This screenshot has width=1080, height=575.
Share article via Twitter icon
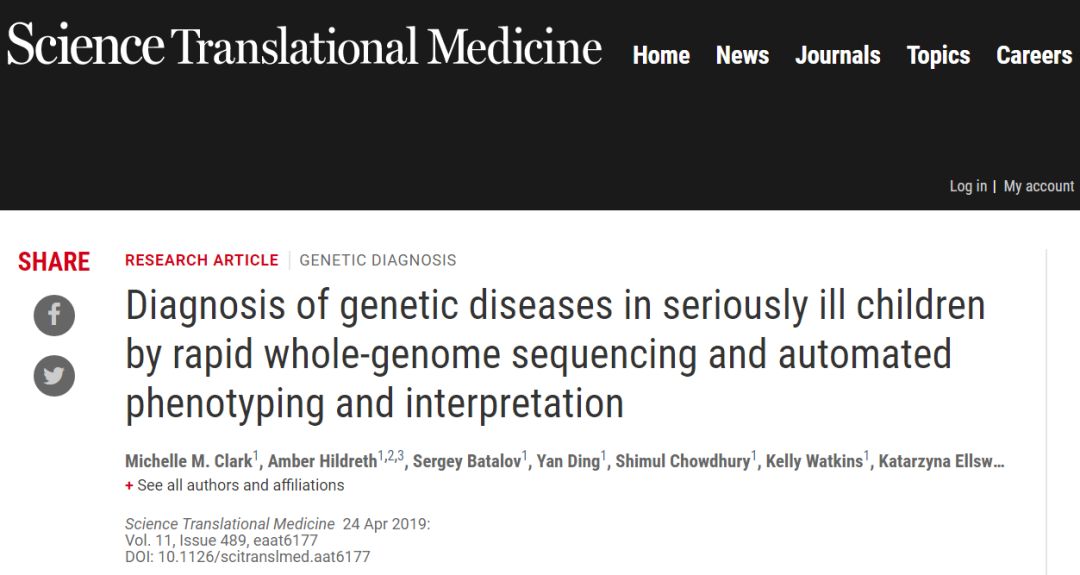tap(54, 376)
